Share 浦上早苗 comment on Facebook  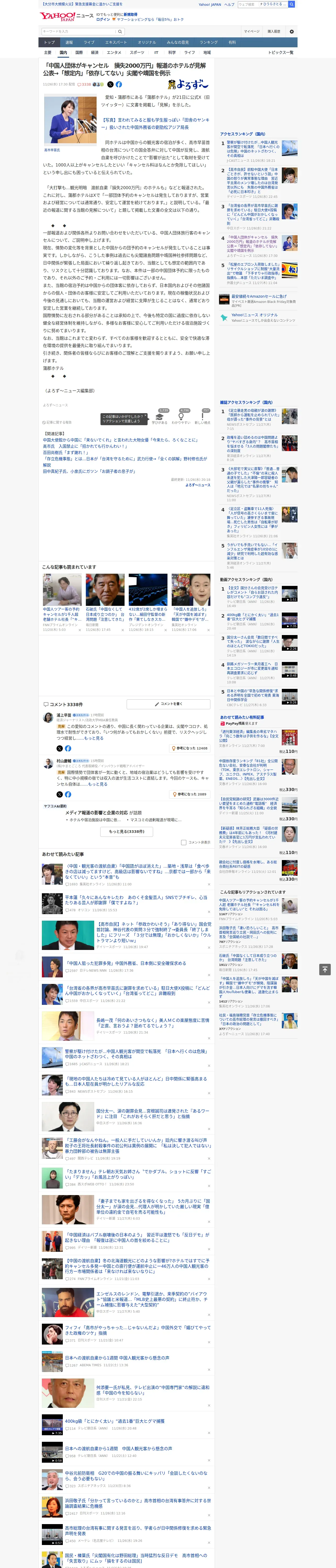pyautogui.click(x=68, y=748)
